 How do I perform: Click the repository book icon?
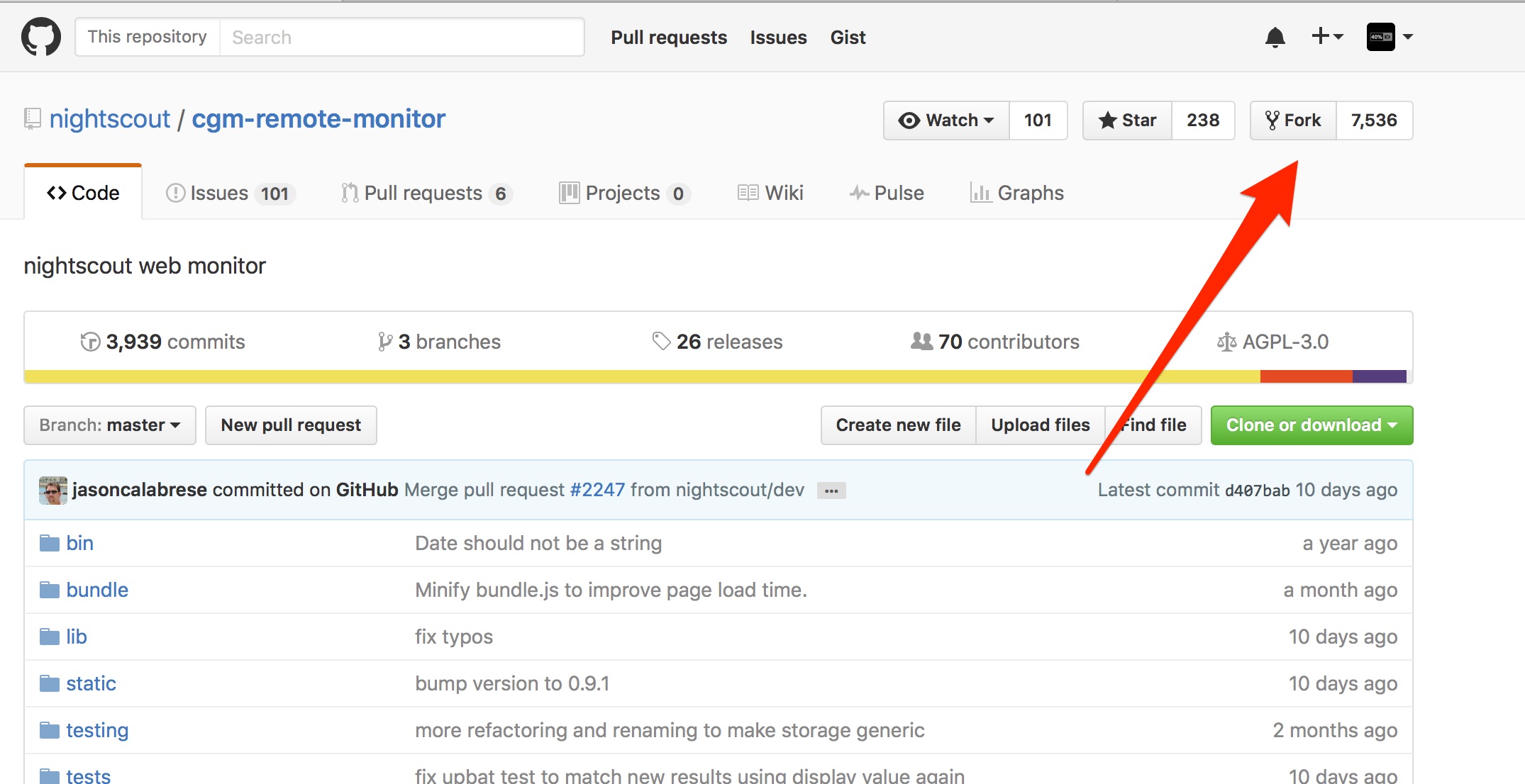point(33,119)
